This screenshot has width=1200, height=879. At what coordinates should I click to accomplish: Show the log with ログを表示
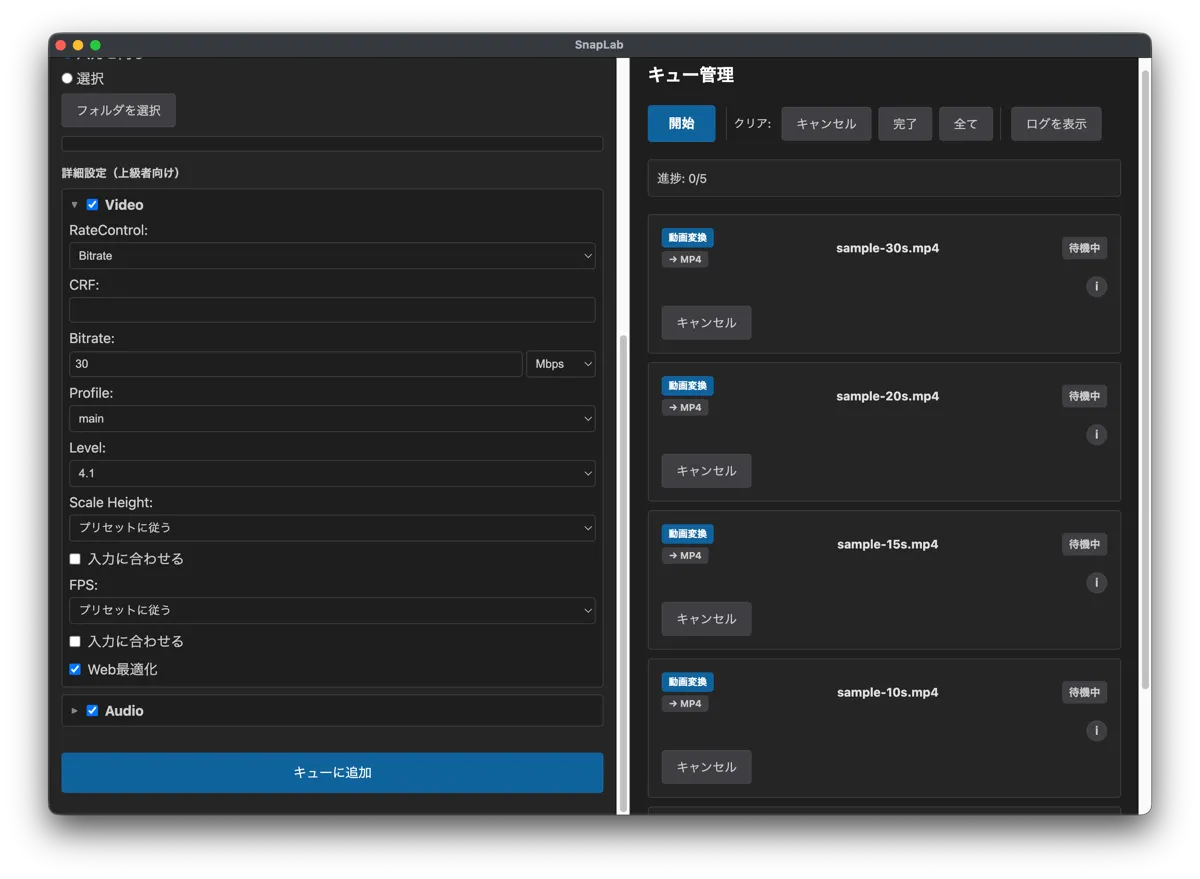(1056, 123)
